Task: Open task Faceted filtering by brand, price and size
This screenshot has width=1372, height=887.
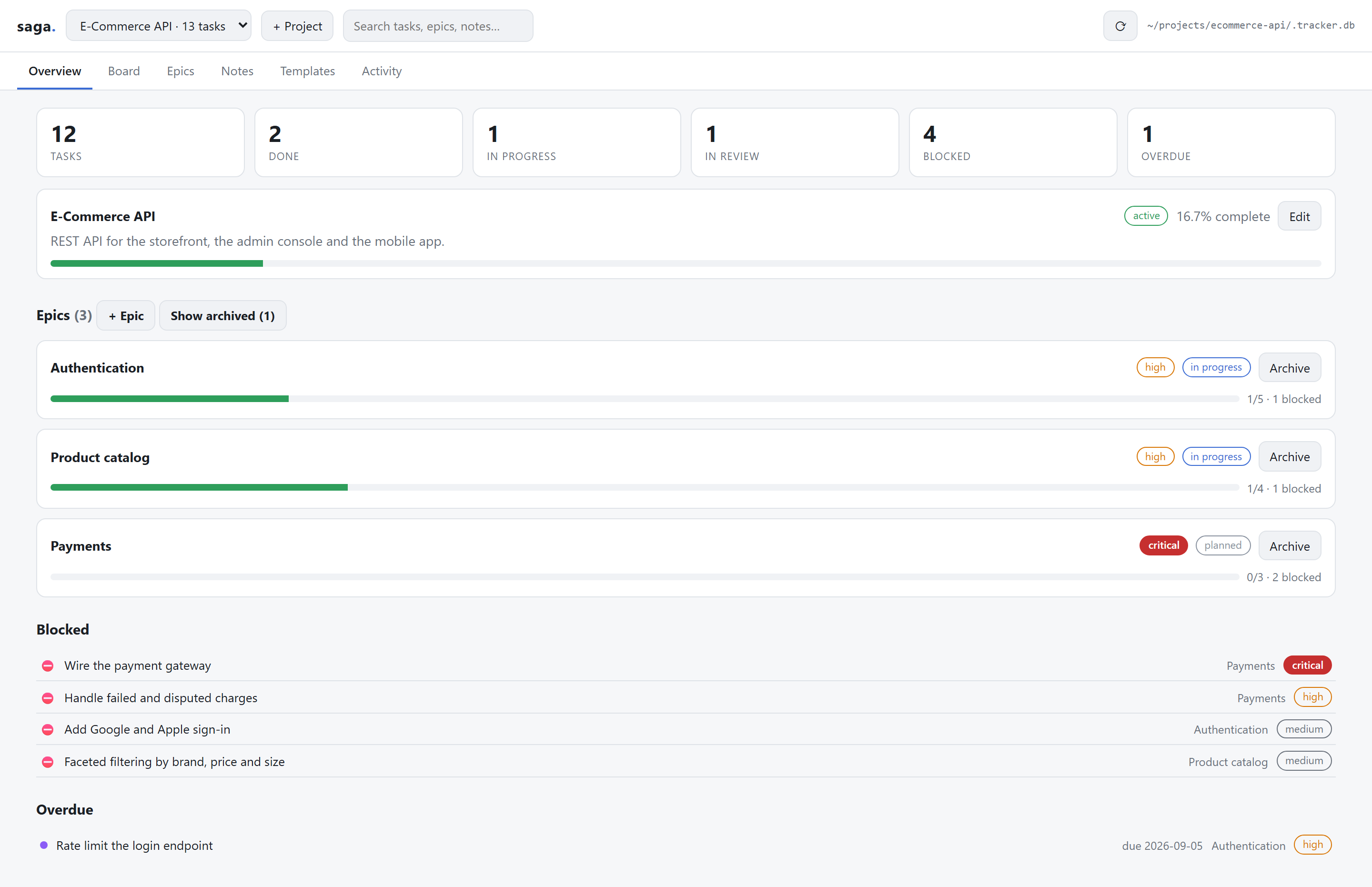Action: [x=174, y=762]
